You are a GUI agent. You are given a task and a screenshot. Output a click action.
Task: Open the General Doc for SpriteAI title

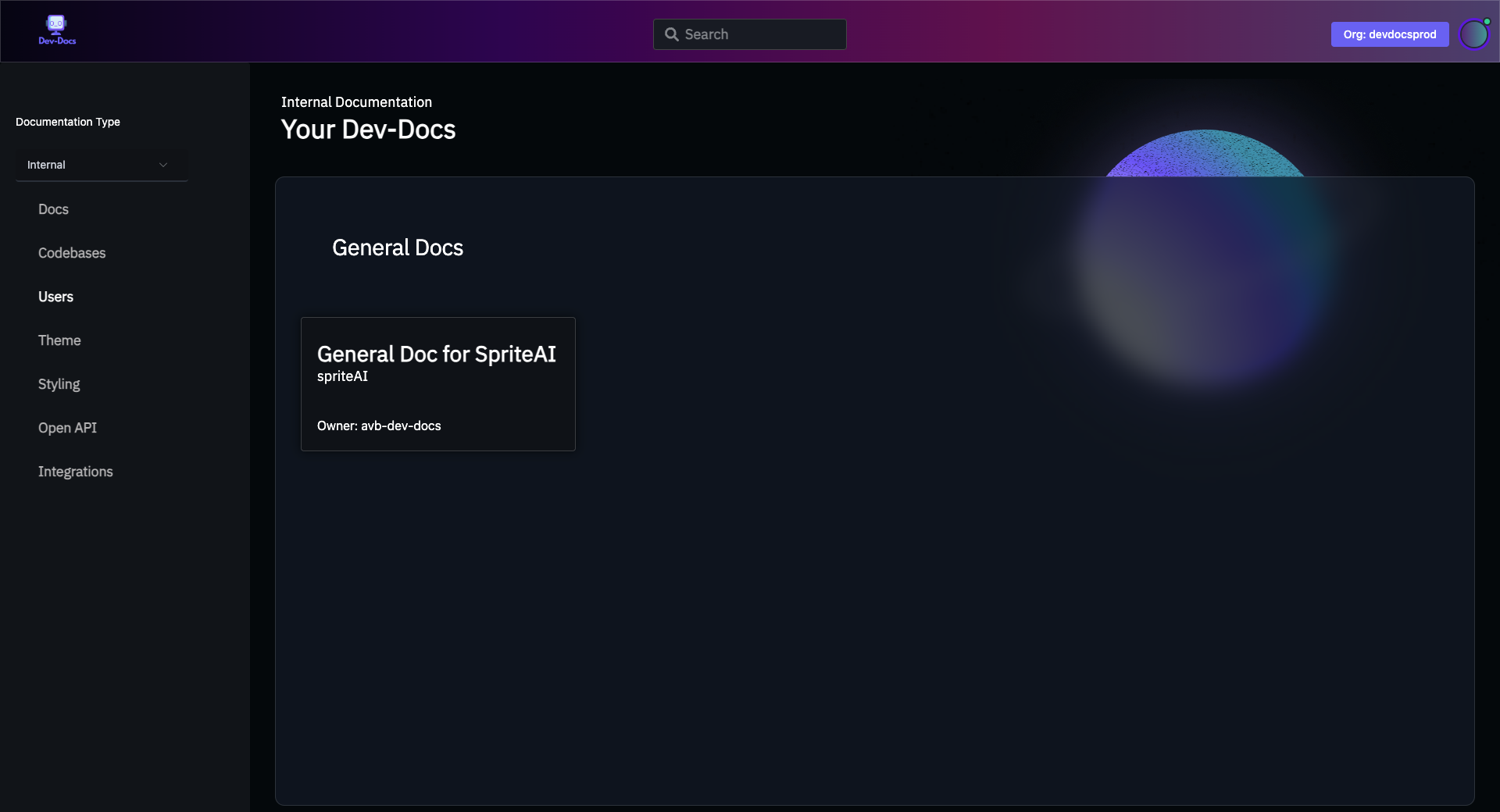[x=436, y=354]
